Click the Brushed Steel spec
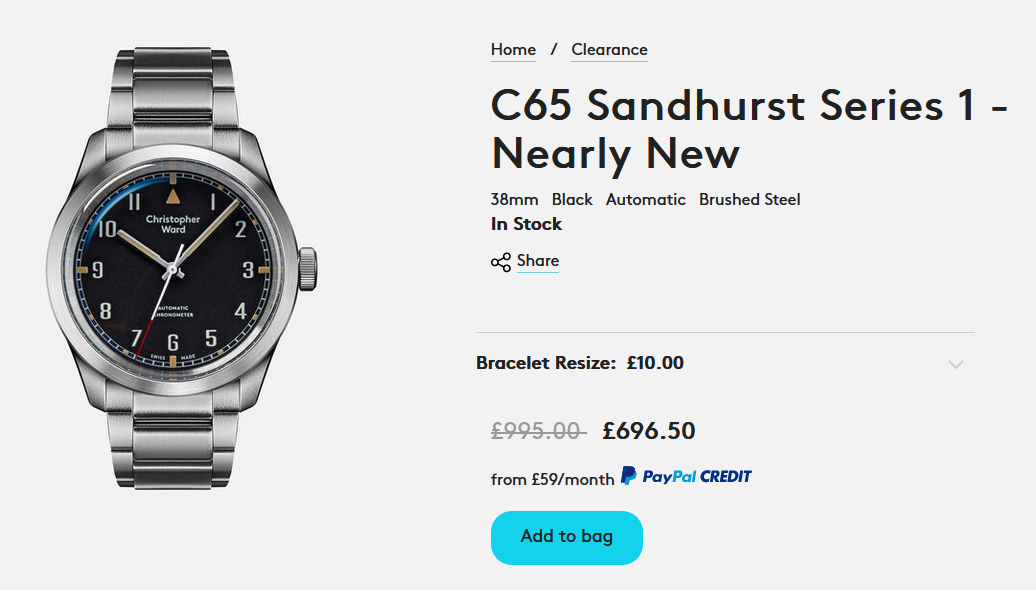This screenshot has height=590, width=1036. [x=749, y=199]
